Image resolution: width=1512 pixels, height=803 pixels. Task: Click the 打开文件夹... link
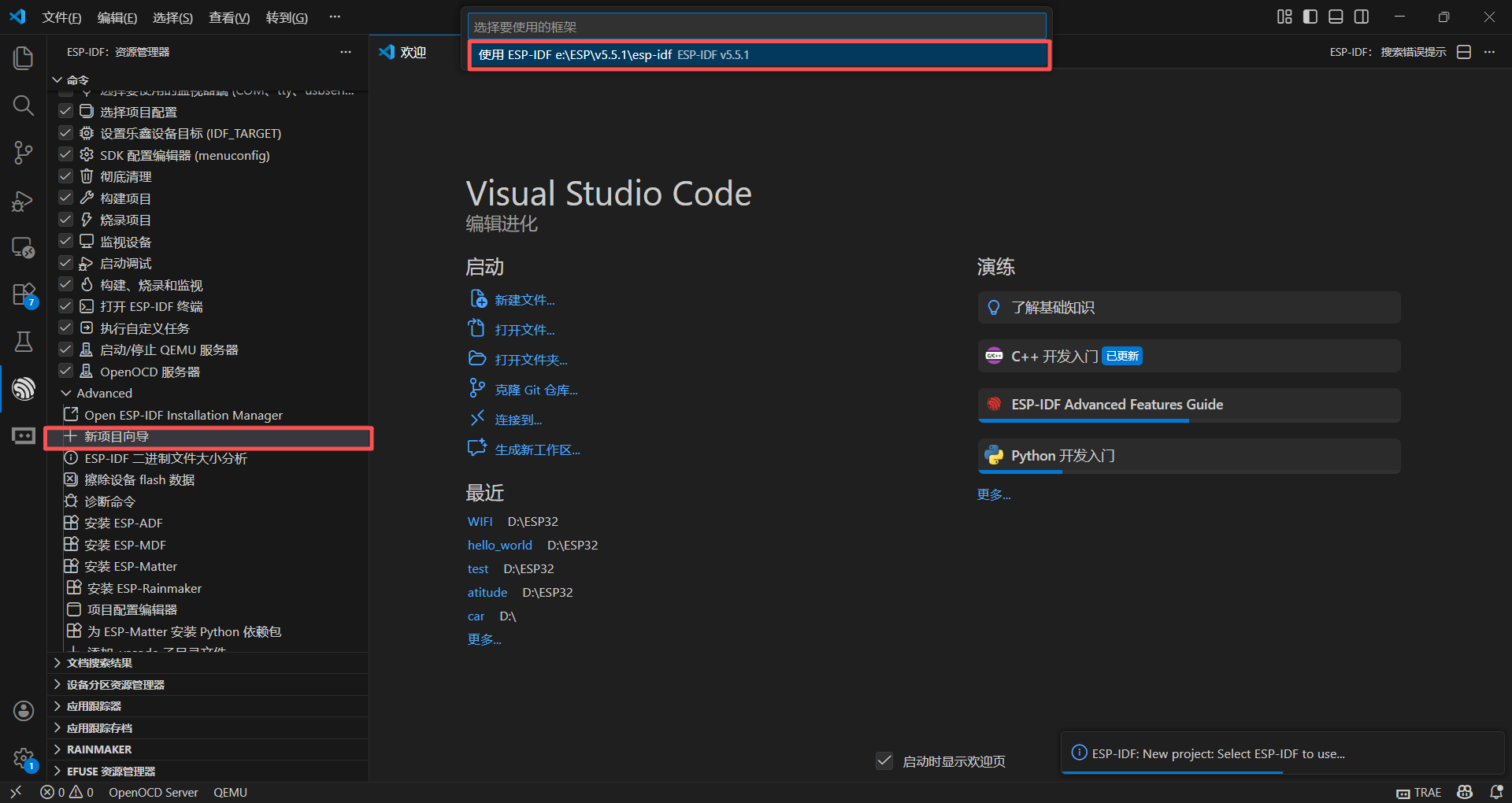point(531,360)
